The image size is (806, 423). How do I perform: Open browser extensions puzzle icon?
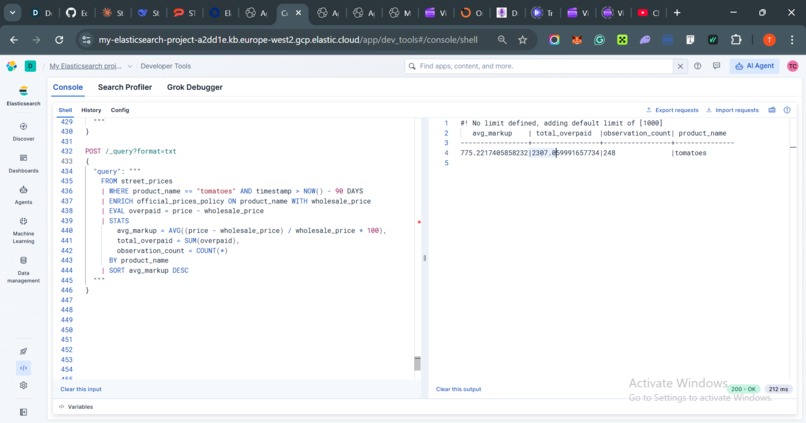736,40
